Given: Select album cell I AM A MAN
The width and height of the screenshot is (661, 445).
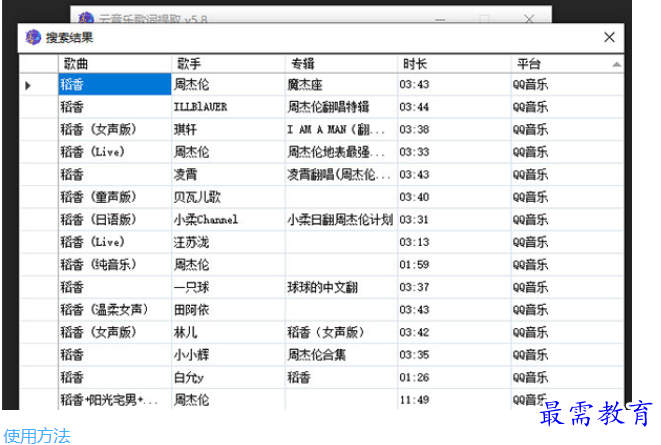Looking at the screenshot, I should pos(341,129).
